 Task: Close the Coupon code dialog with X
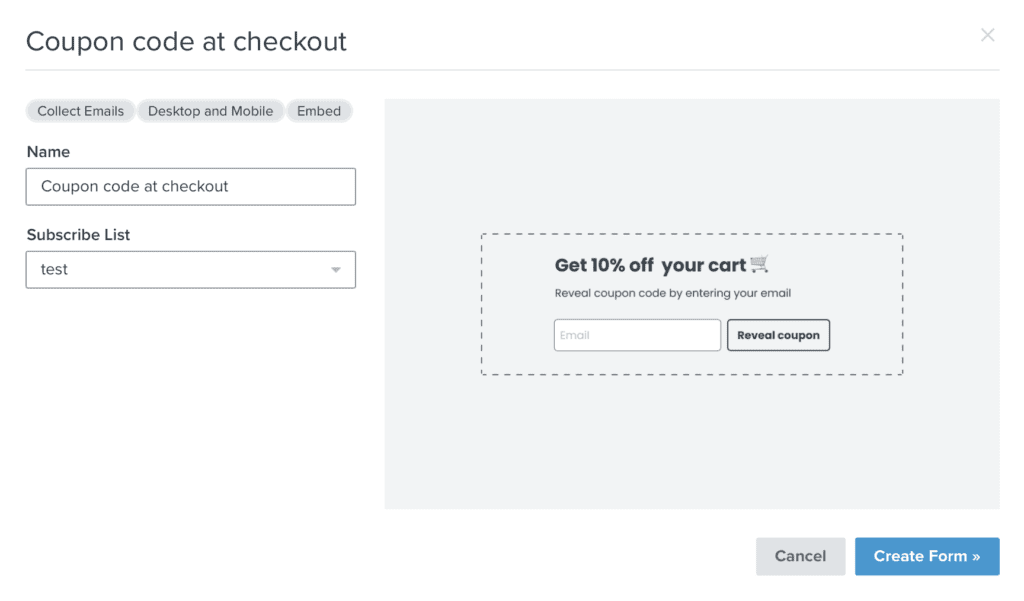pos(987,35)
